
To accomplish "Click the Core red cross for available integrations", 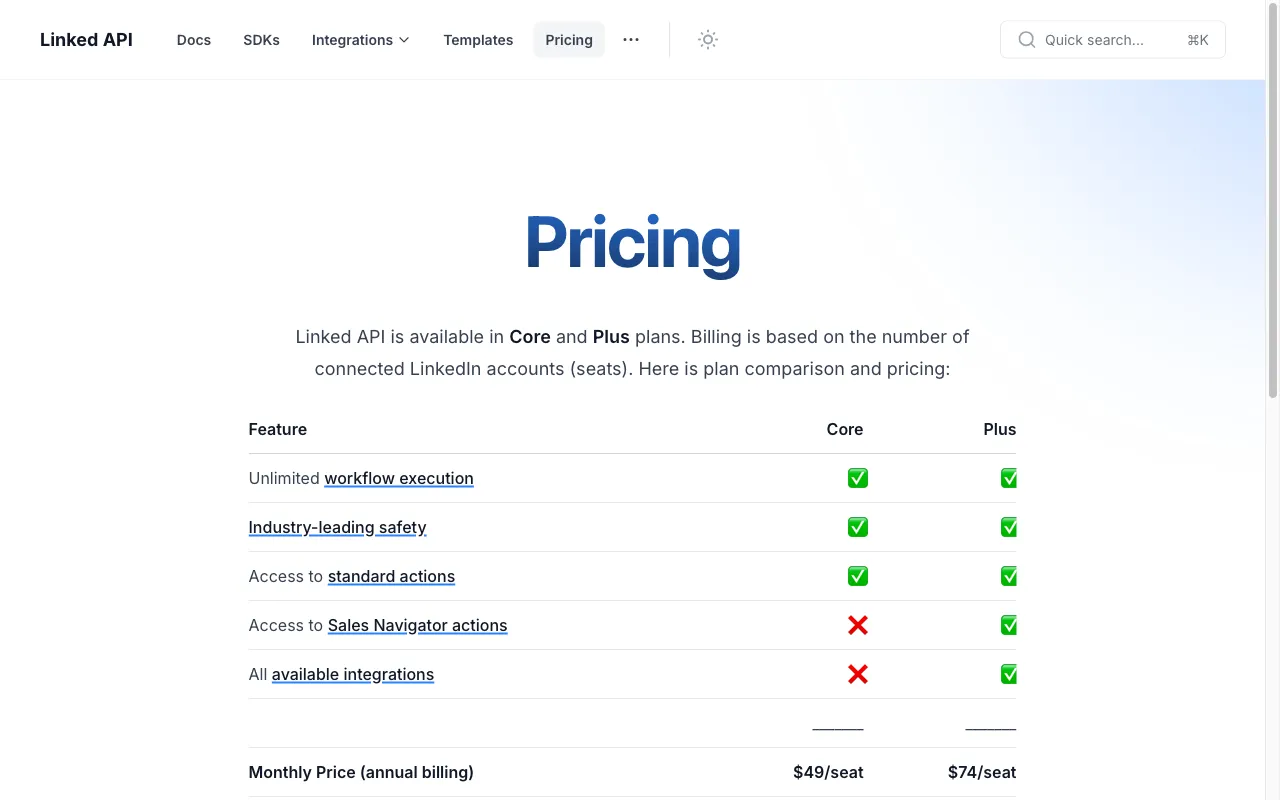I will pyautogui.click(x=858, y=674).
